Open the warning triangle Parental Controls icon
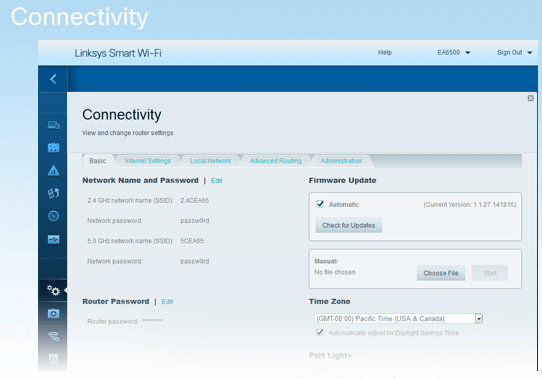This screenshot has width=542, height=379. tap(53, 170)
